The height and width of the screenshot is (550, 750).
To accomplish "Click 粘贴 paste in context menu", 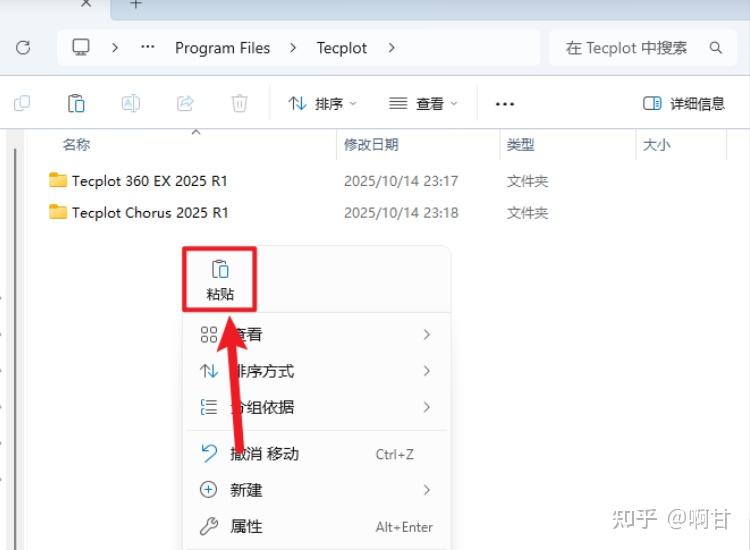I will 220,280.
